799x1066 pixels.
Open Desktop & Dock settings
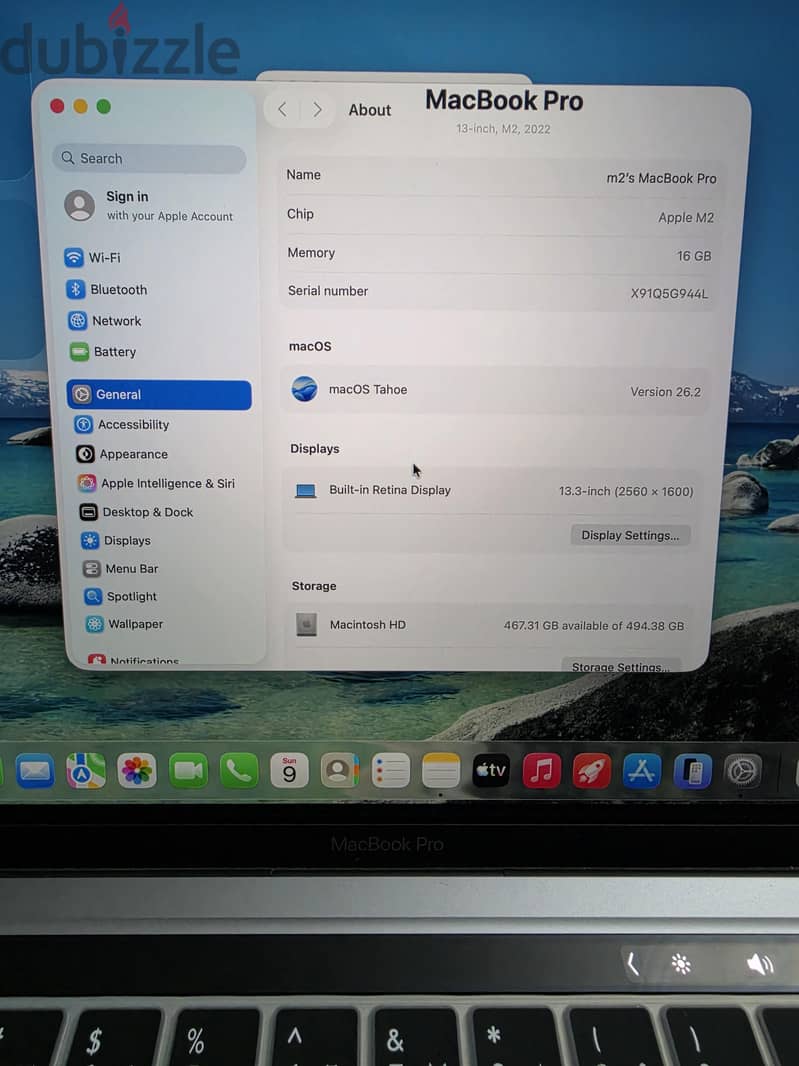pos(136,512)
